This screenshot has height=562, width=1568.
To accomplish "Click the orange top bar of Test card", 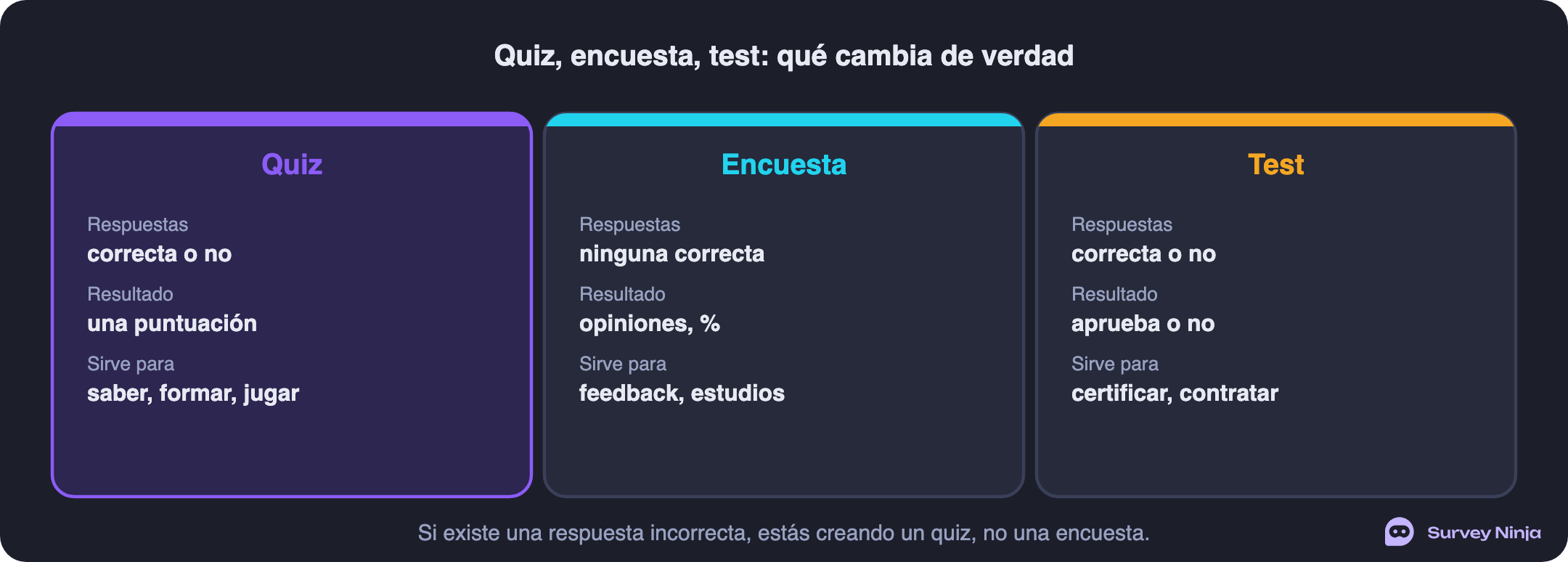I will 1276,119.
